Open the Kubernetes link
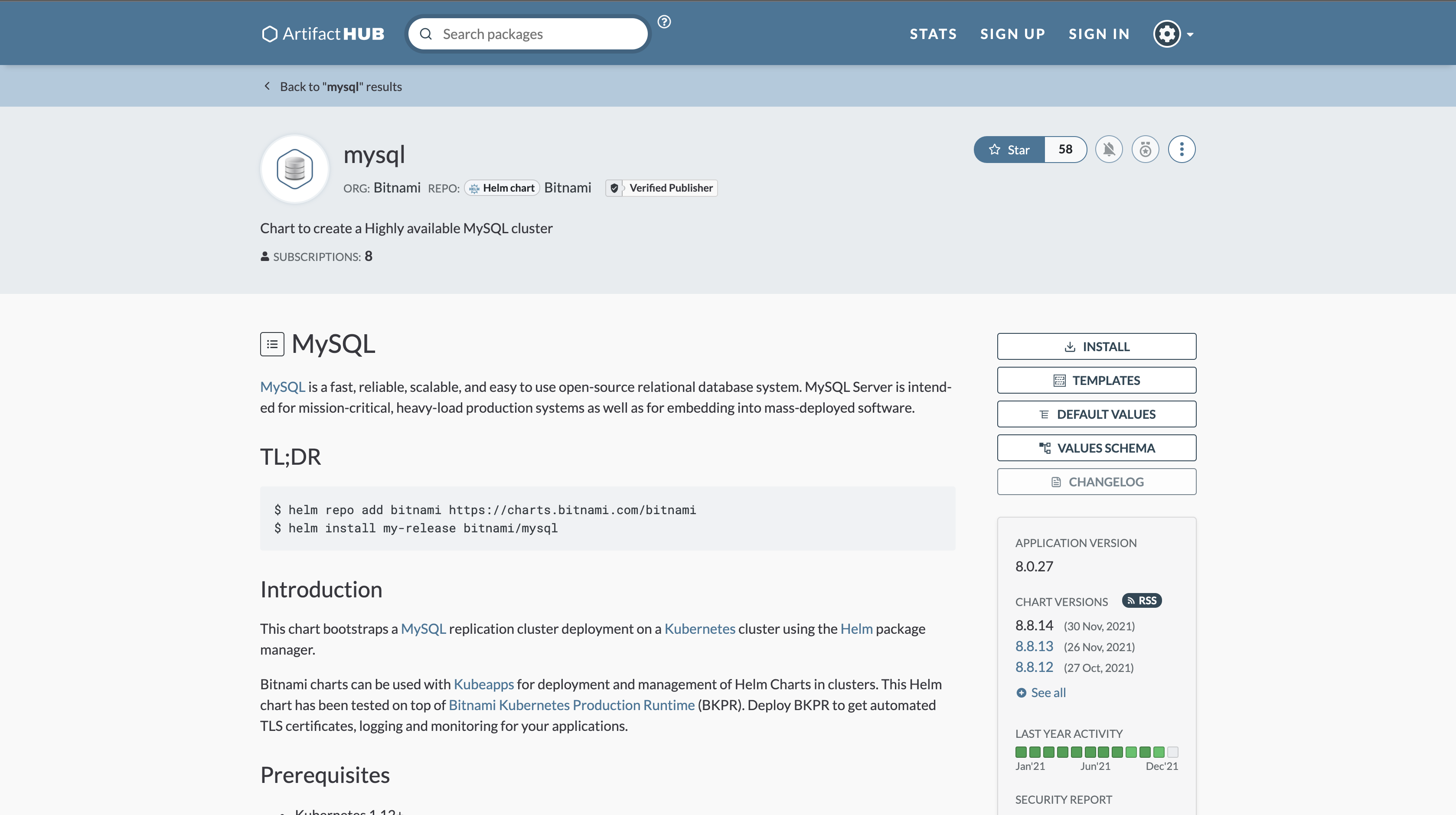 700,629
